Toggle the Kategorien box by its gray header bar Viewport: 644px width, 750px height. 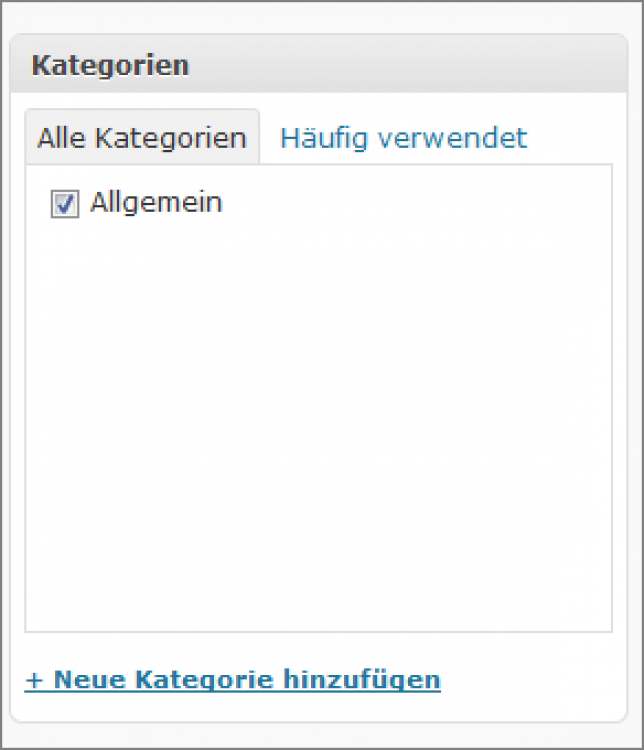[x=400, y=66]
